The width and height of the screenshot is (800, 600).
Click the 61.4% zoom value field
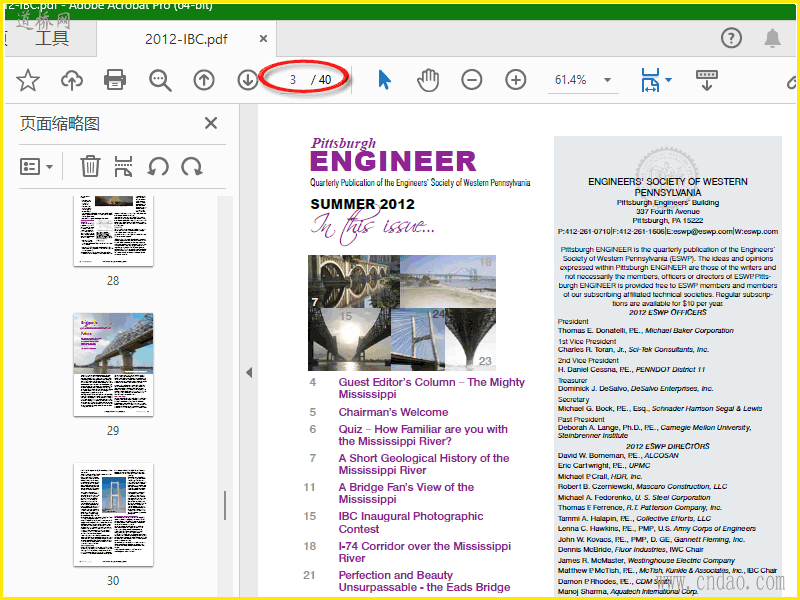[571, 80]
